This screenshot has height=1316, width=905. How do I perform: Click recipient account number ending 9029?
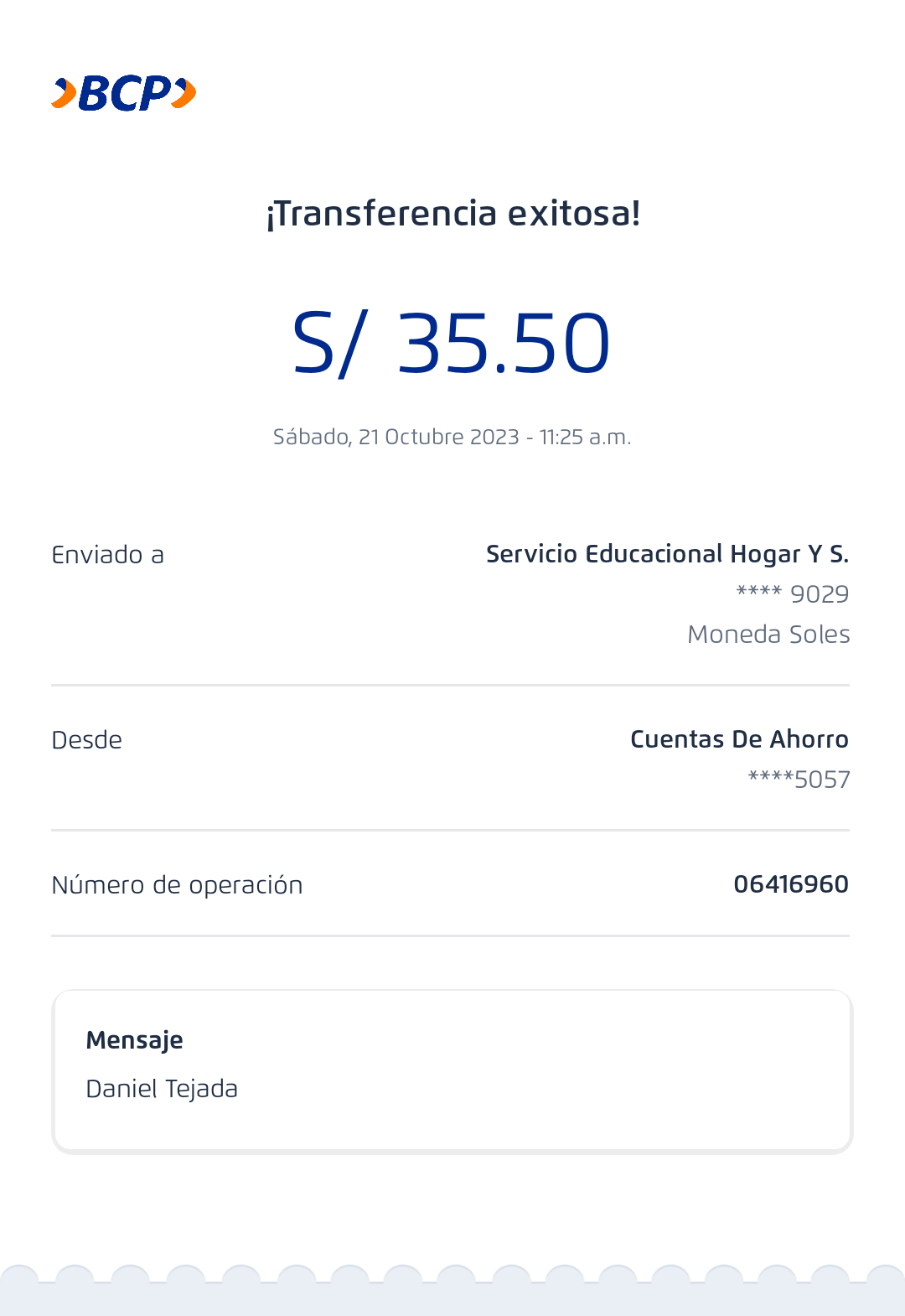tap(793, 594)
